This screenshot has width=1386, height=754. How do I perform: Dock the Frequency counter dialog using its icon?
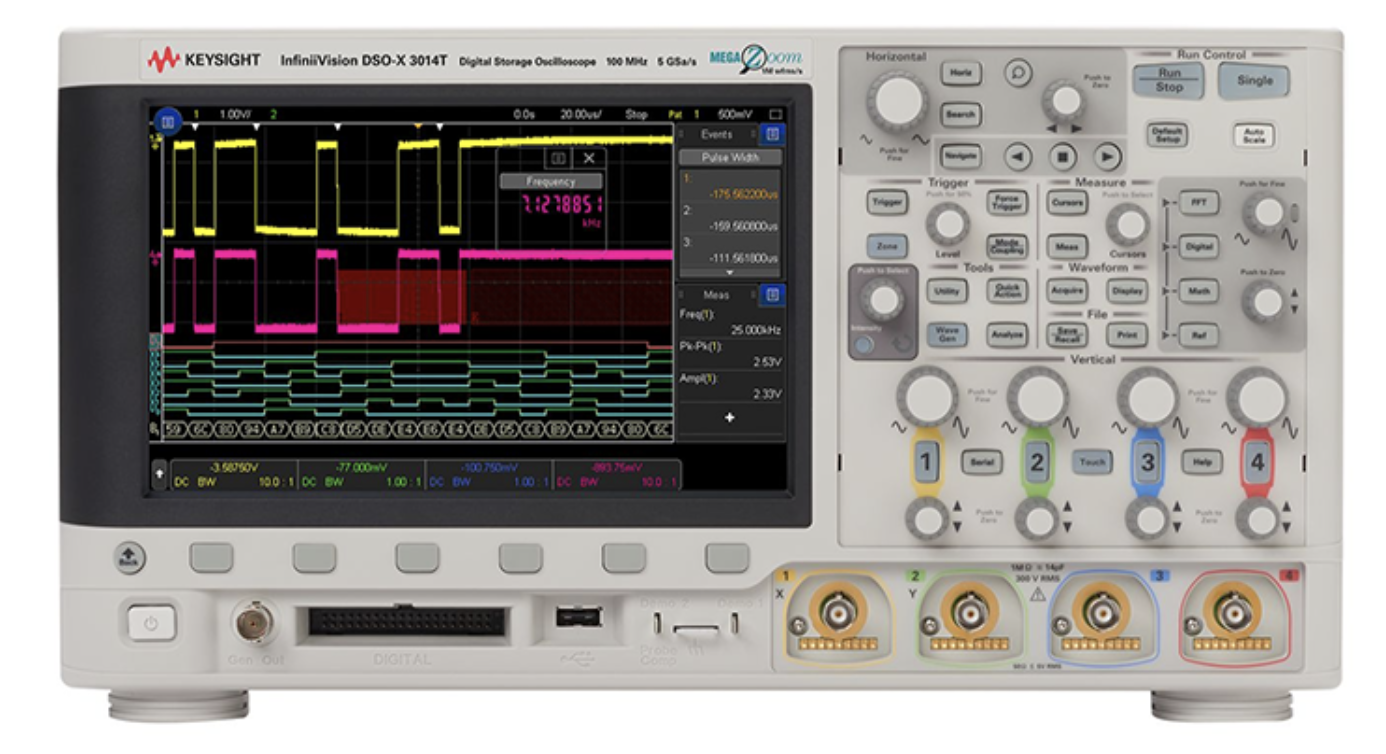[x=558, y=158]
